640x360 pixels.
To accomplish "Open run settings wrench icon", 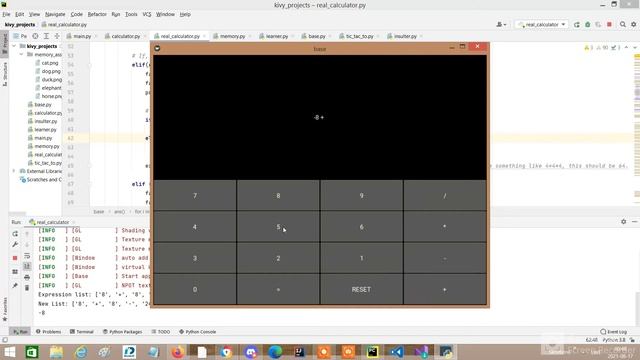I will (15, 244).
